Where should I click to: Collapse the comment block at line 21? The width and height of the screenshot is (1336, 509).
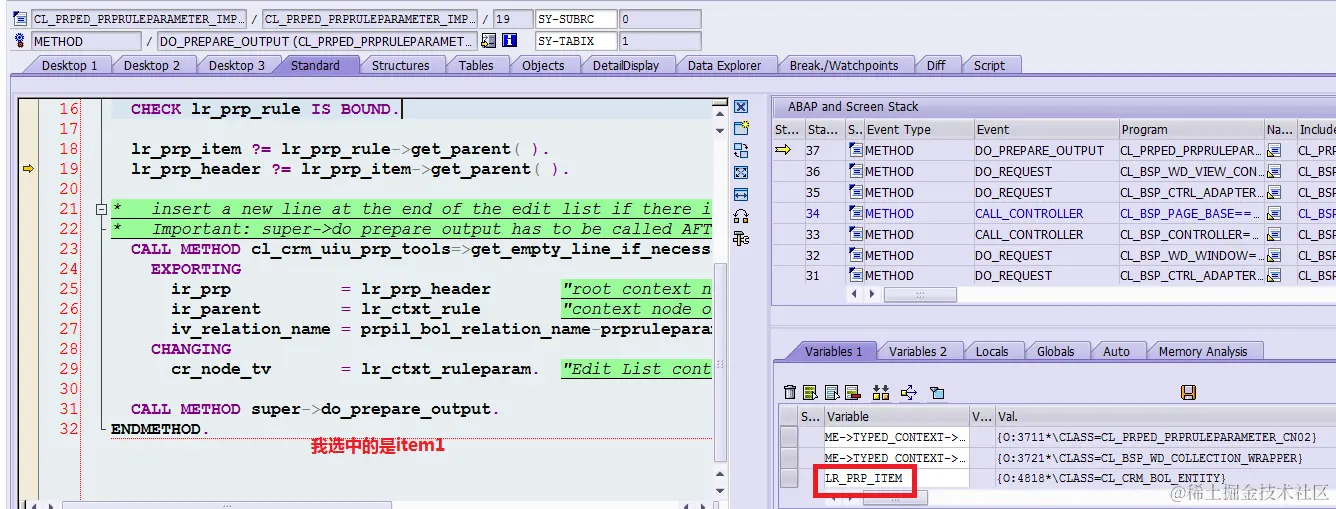point(100,209)
